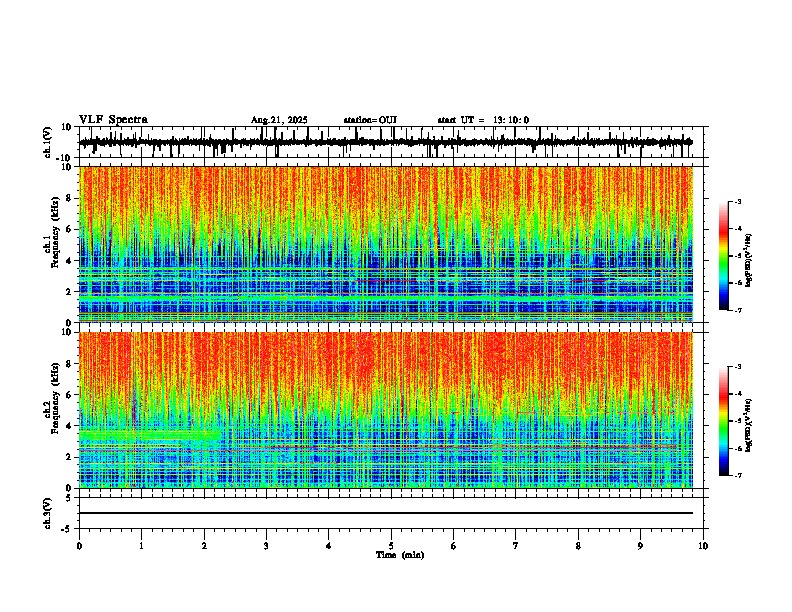Image resolution: width=792 pixels, height=612 pixels.
Task: Select the date text "Aug.21, 2025"
Action: pos(279,120)
